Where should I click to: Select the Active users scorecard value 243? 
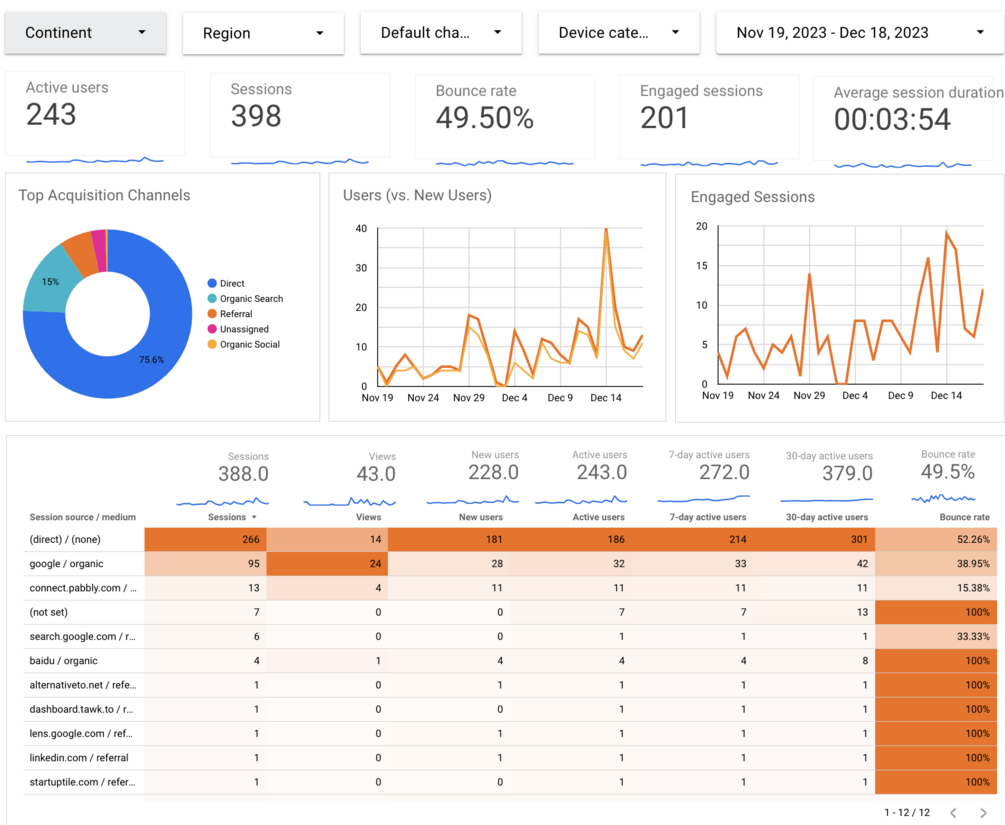pos(51,115)
